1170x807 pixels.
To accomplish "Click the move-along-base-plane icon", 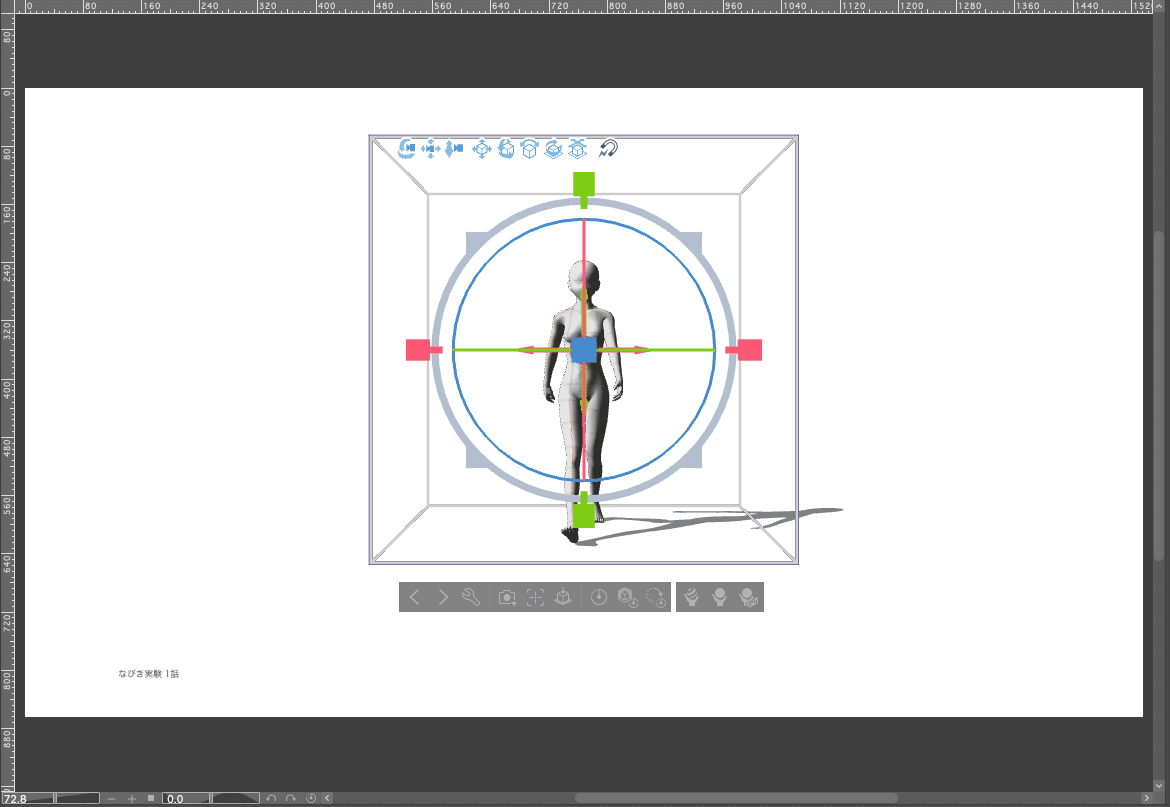I will (x=577, y=148).
